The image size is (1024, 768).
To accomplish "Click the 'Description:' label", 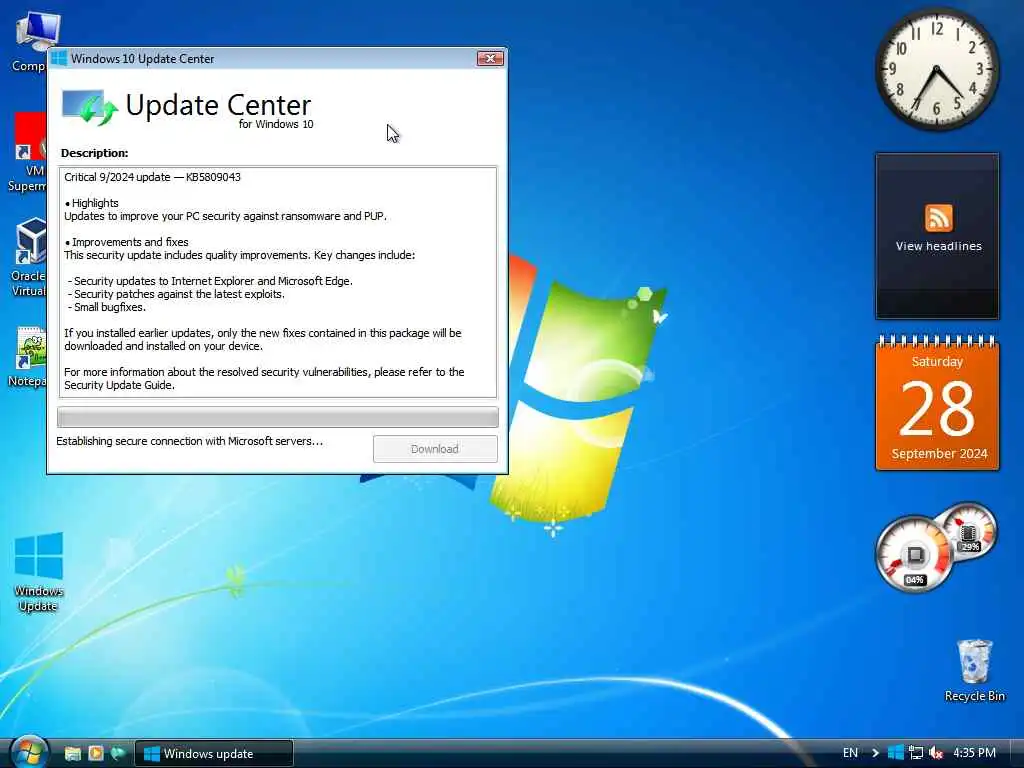I will [95, 153].
